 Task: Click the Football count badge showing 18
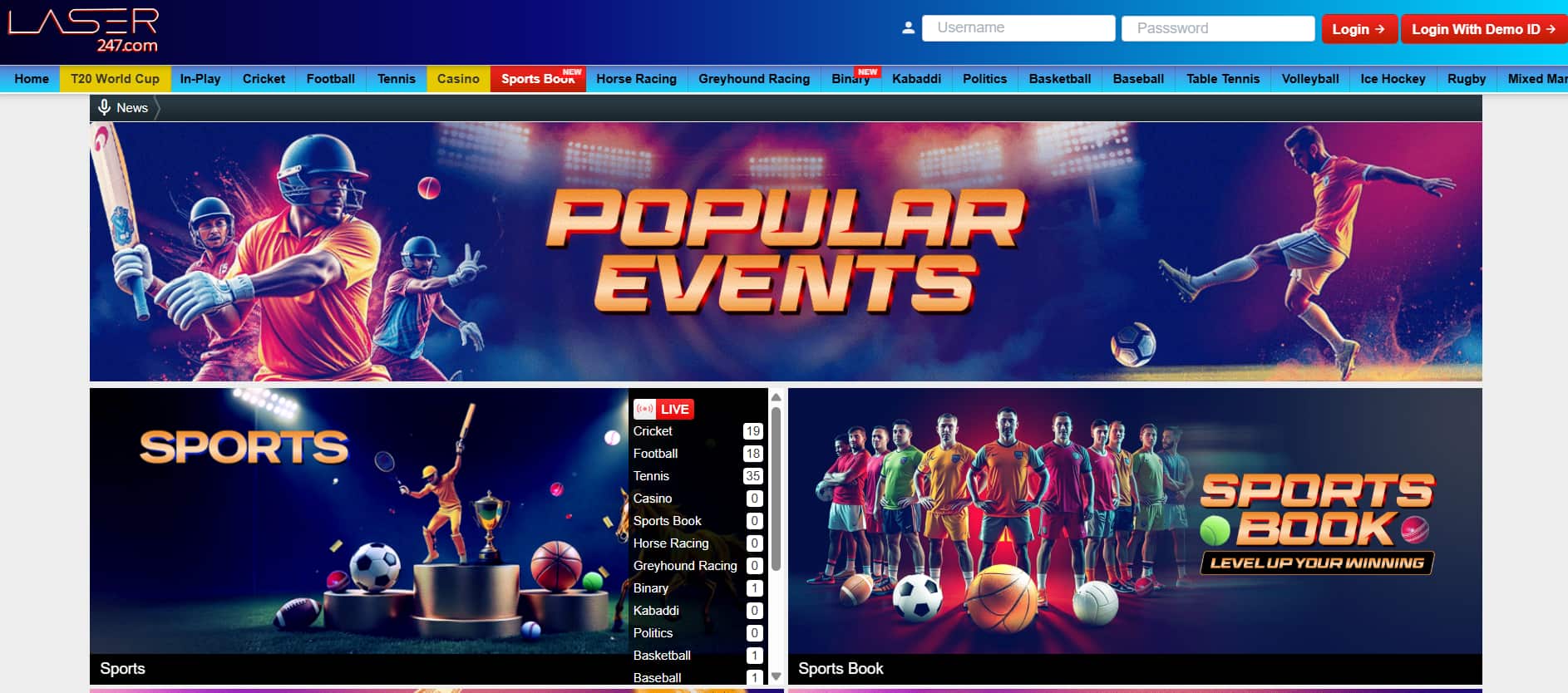[752, 454]
